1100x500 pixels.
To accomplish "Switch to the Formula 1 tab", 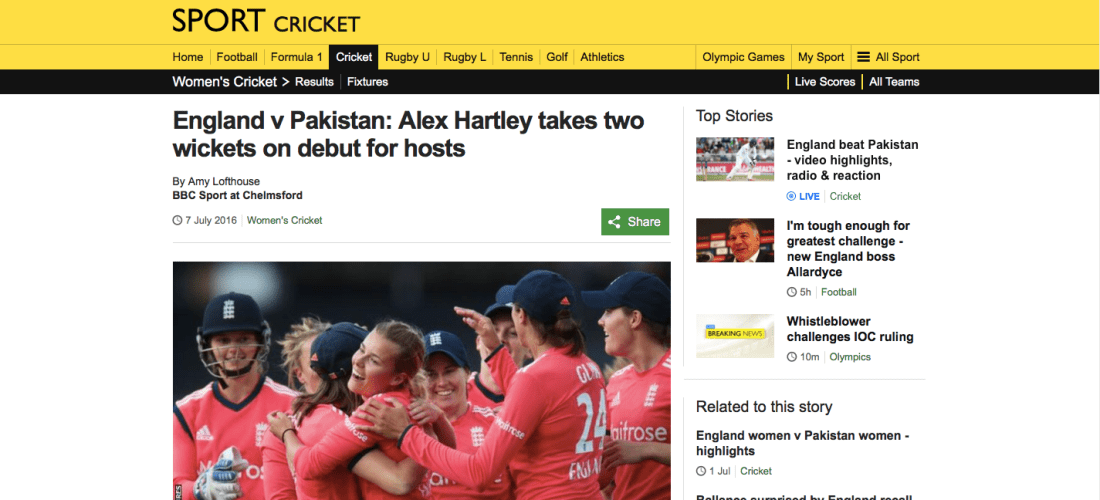I will (297, 58).
